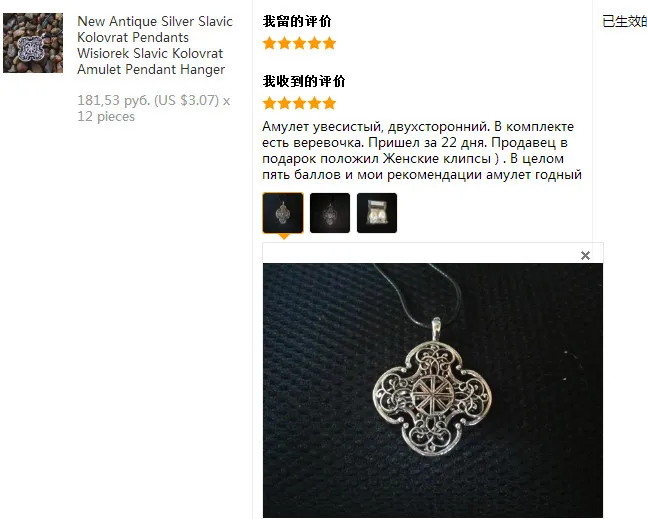
Task: Open the product thumbnail image
Action: tap(33, 43)
